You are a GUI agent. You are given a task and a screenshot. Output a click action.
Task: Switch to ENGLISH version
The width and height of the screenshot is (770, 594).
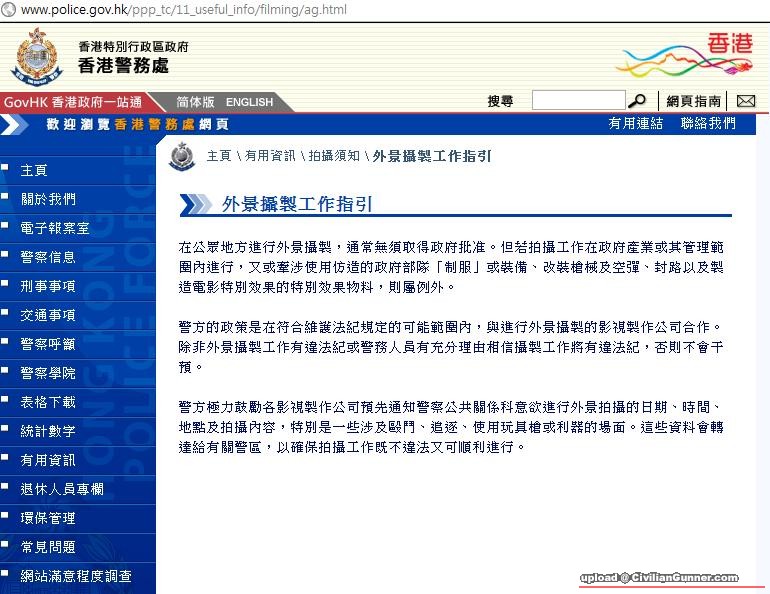[x=249, y=102]
